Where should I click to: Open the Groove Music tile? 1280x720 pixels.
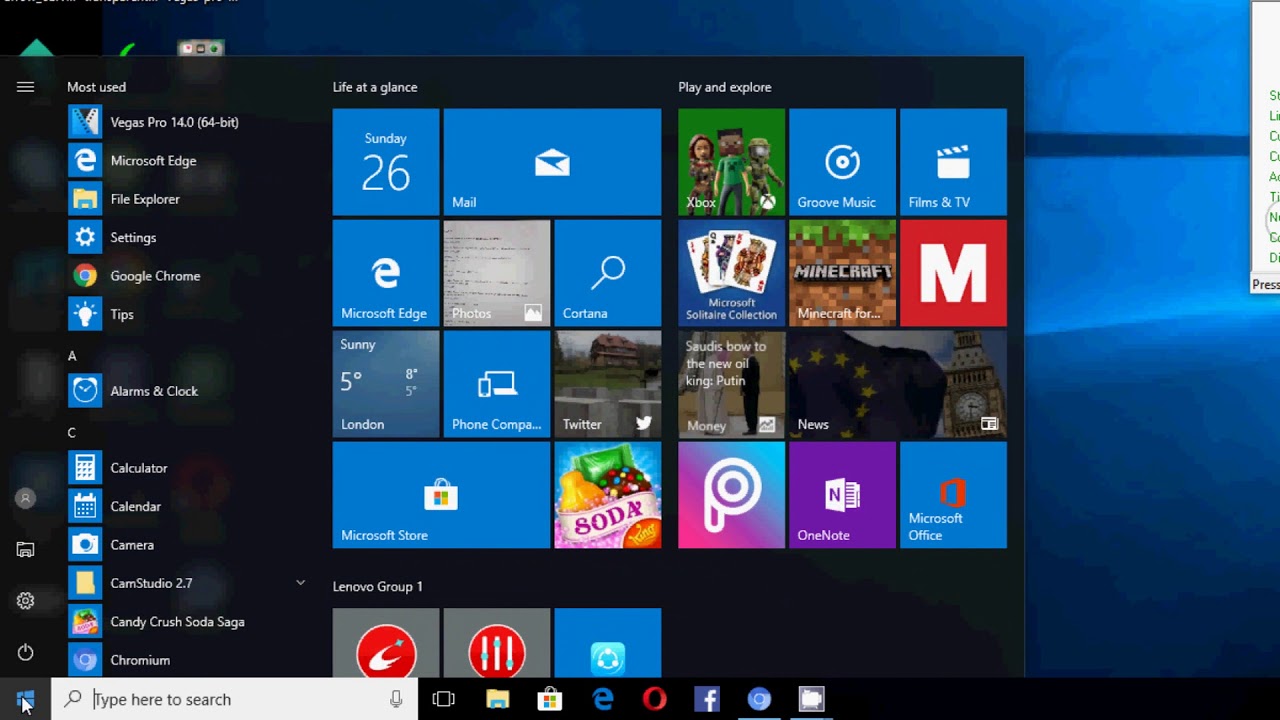coord(843,162)
